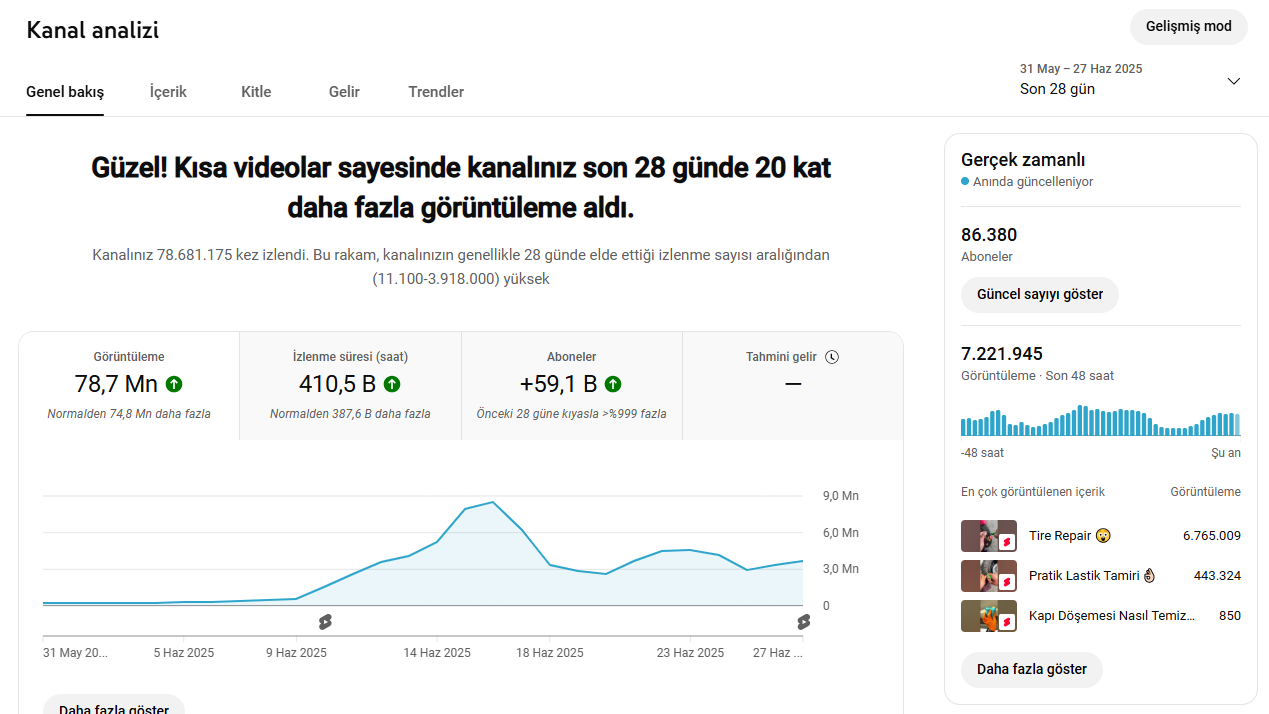This screenshot has height=714, width=1269.
Task: Click Güncel sayıyı göster button
Action: pos(1040,295)
